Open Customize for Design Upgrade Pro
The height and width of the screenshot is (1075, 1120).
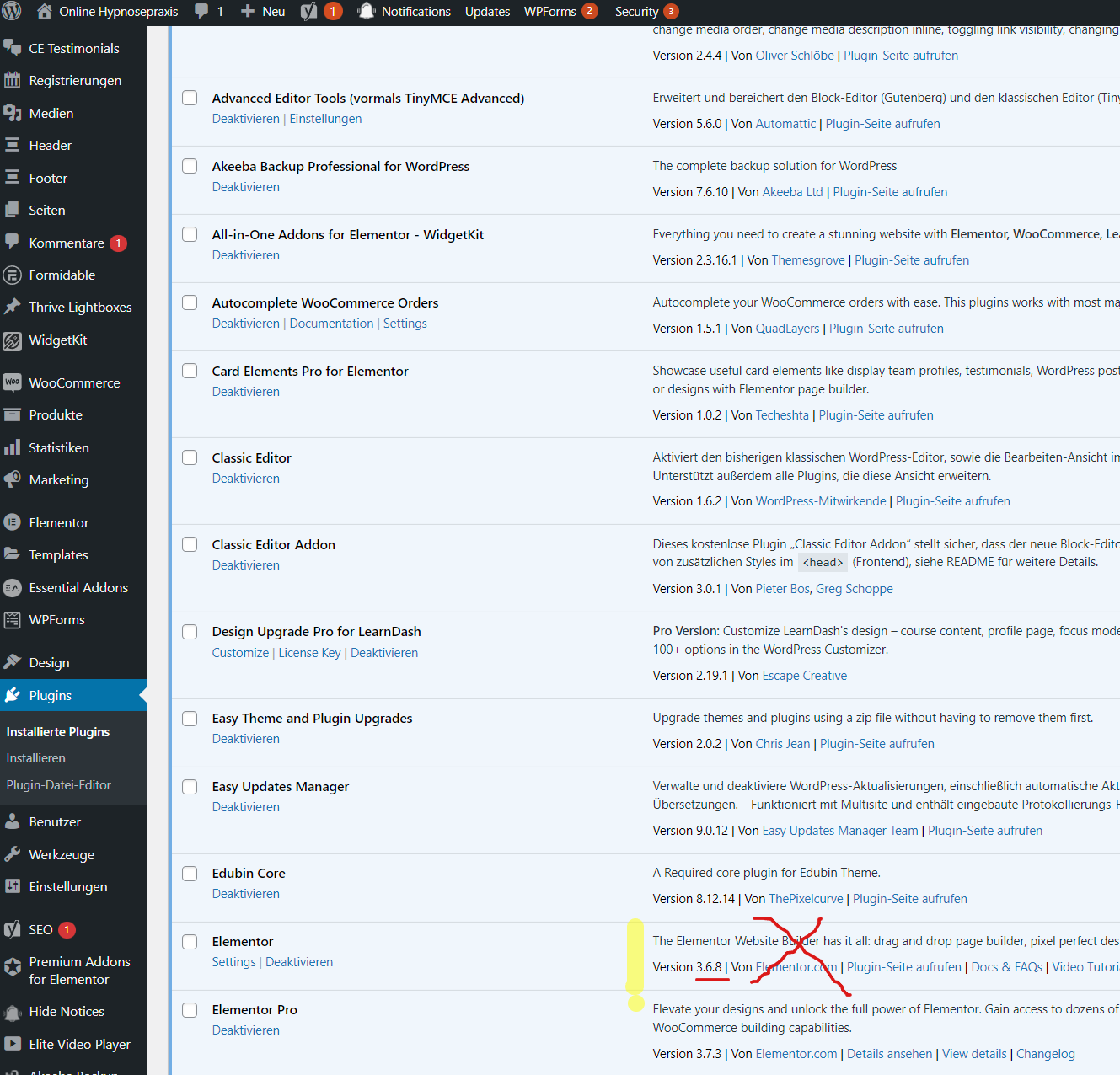click(x=240, y=653)
